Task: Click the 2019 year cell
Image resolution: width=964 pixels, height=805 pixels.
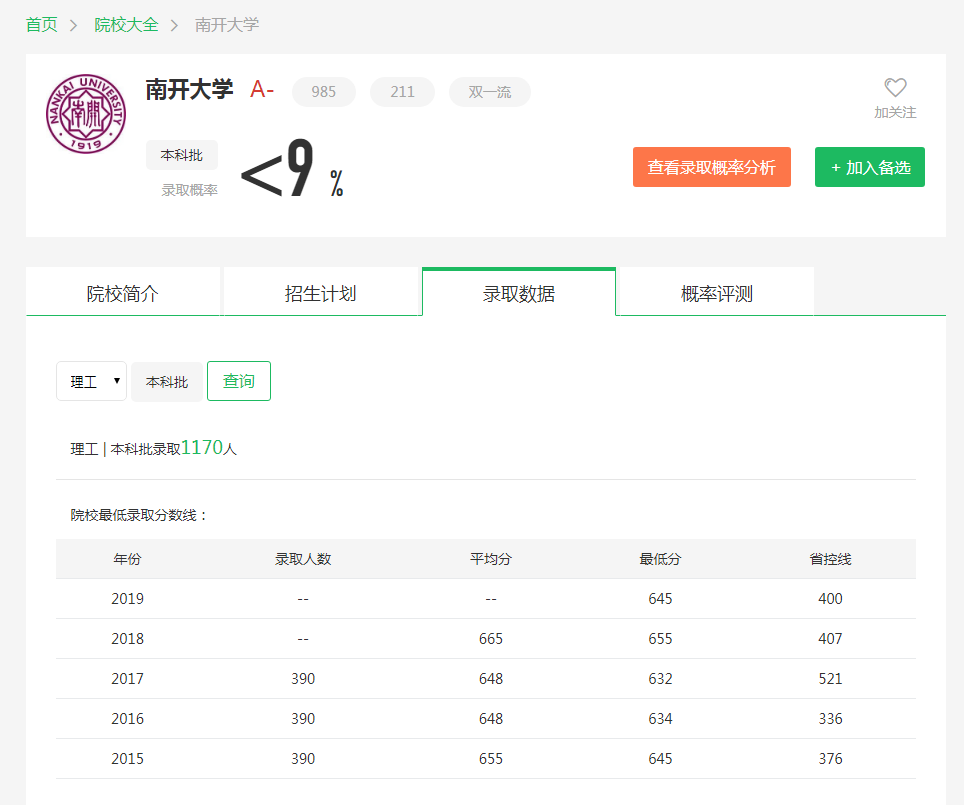Action: 127,598
